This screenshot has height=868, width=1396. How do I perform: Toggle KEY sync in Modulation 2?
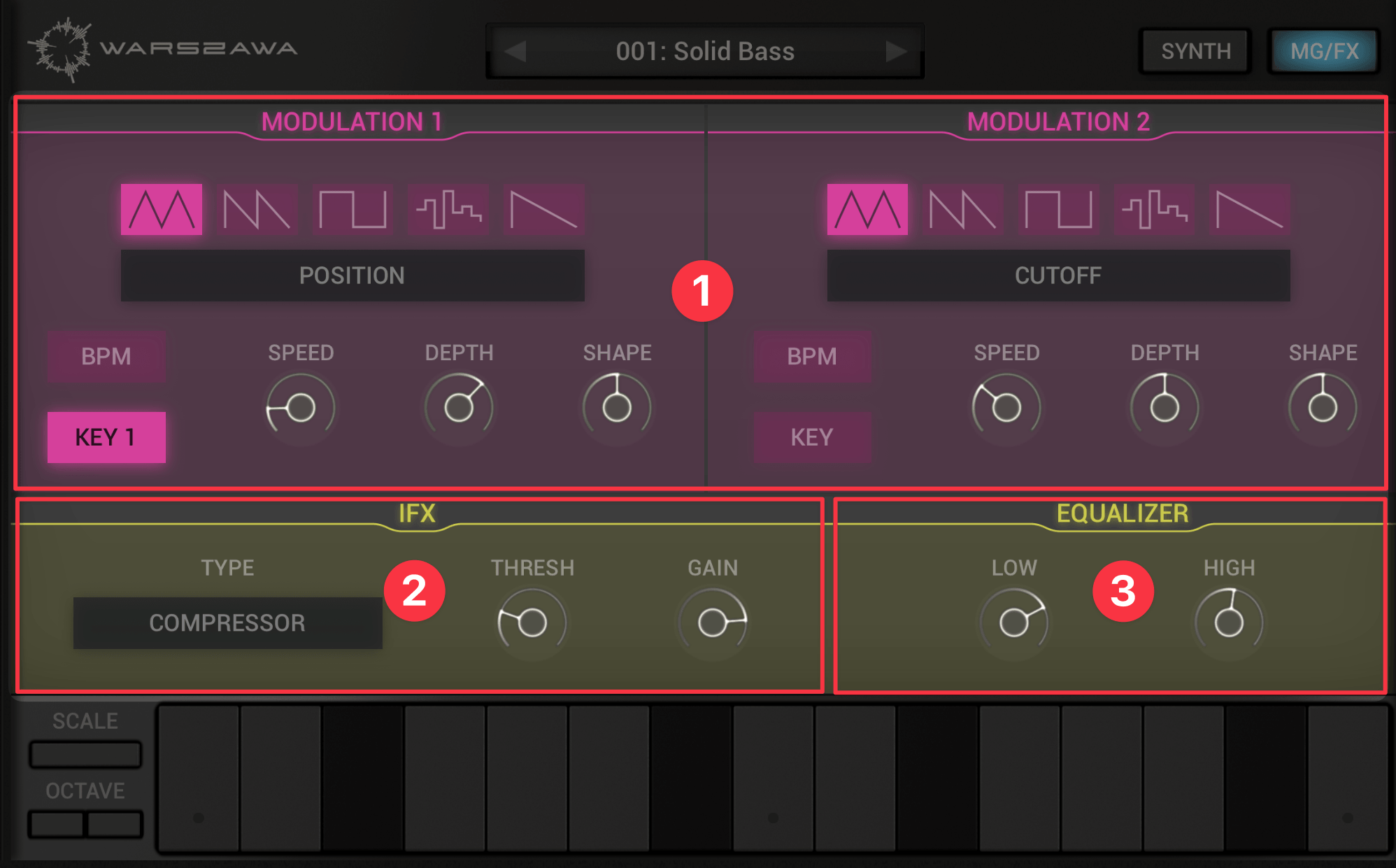812,437
